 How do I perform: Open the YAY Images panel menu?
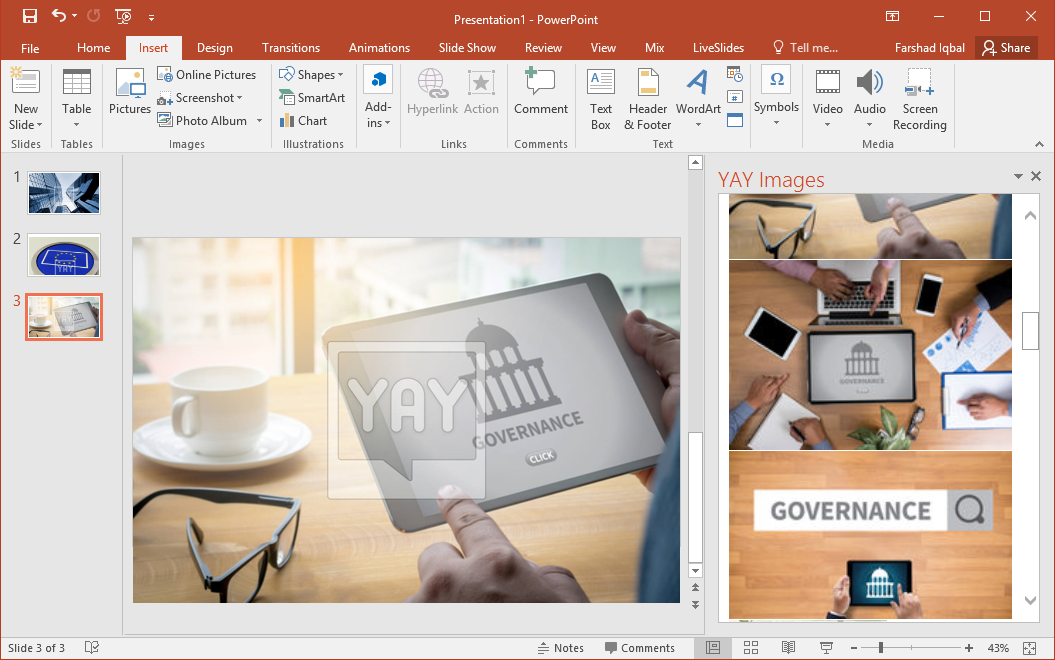click(1017, 176)
